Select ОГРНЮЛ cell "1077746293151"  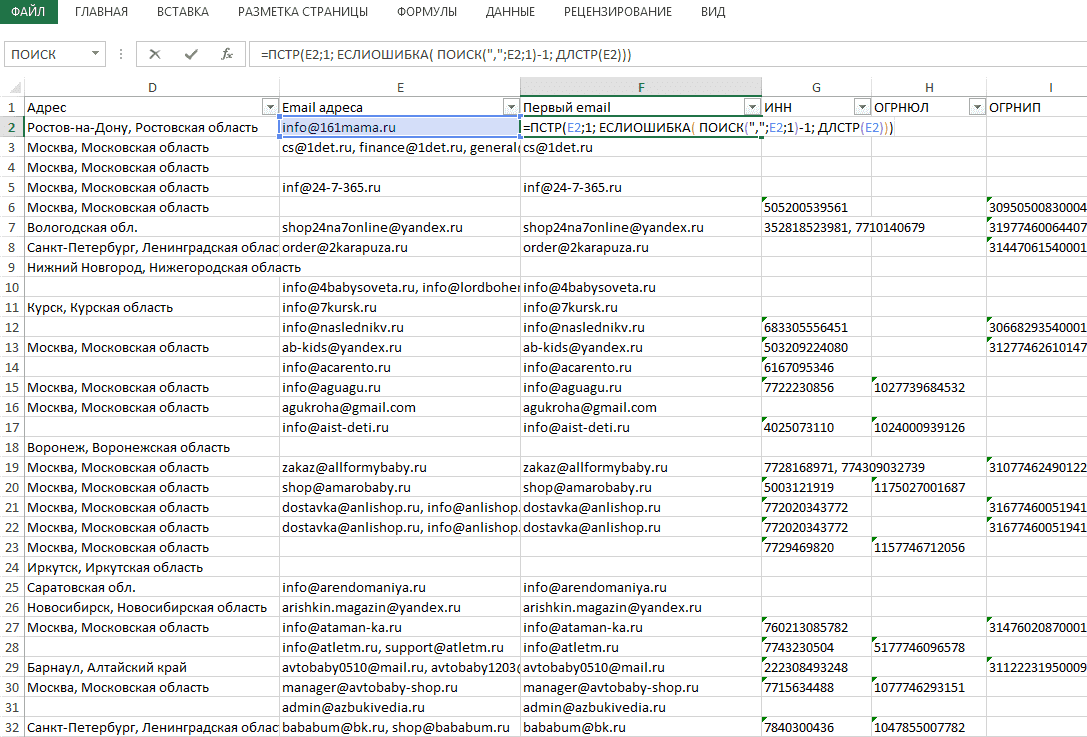(x=929, y=688)
